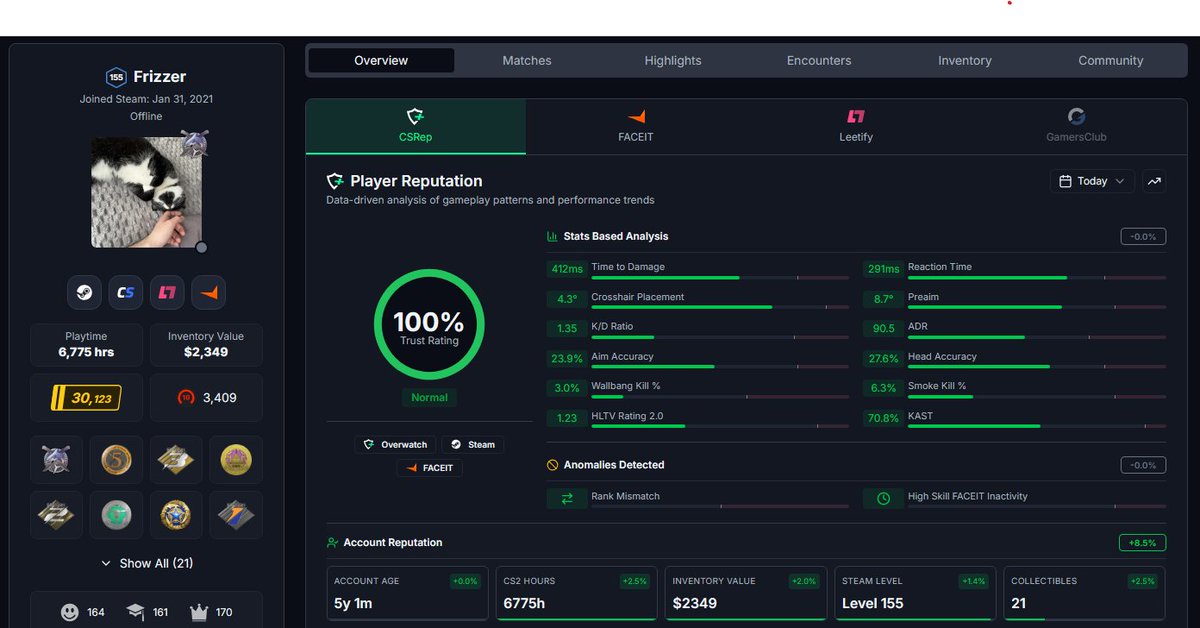This screenshot has height=628, width=1200.
Task: Click the Account Age 5y 1m card
Action: [408, 593]
